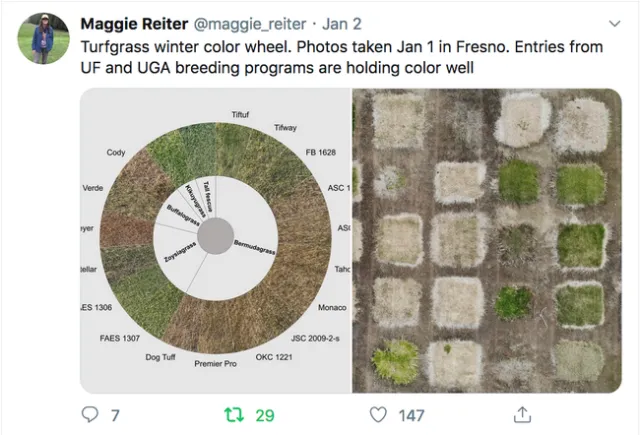Click the like count 147
This screenshot has width=640, height=435.
(411, 414)
